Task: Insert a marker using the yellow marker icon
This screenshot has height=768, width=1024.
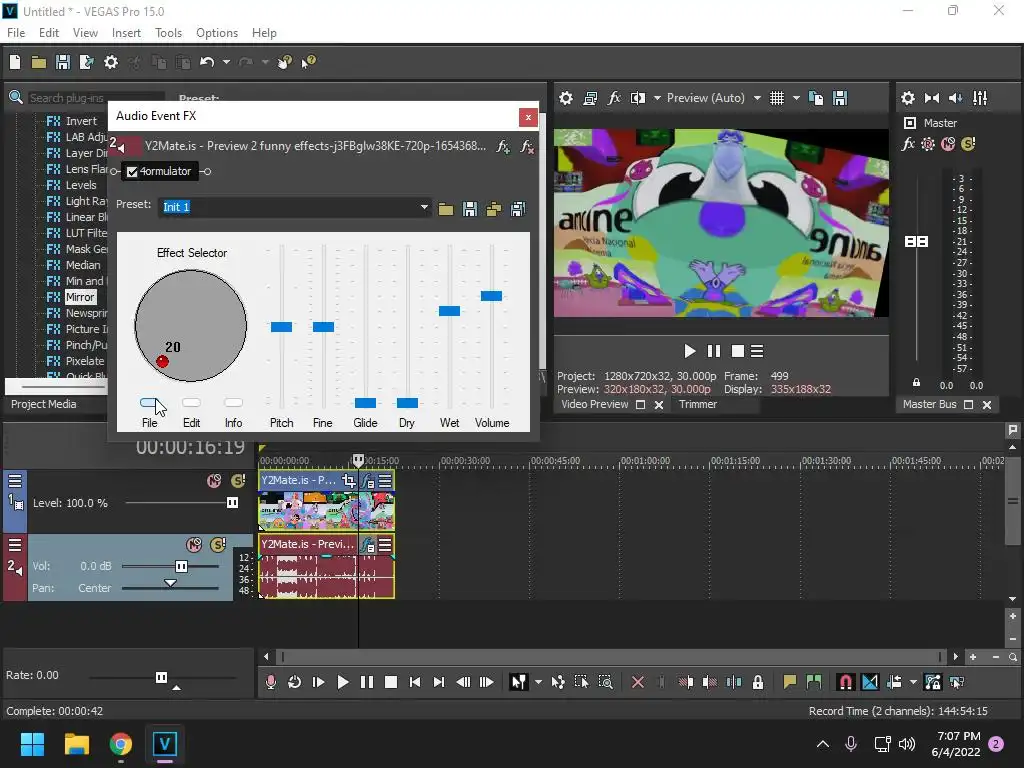Action: [790, 682]
